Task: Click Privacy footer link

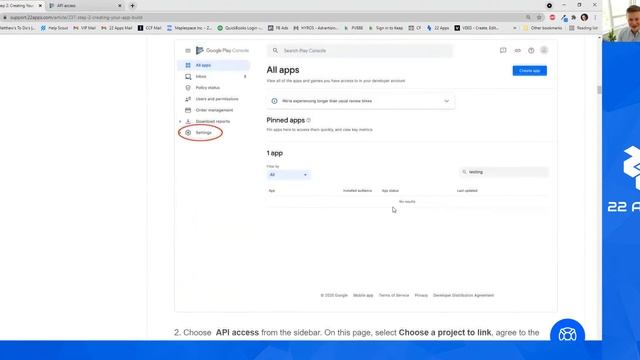Action: pos(421,295)
